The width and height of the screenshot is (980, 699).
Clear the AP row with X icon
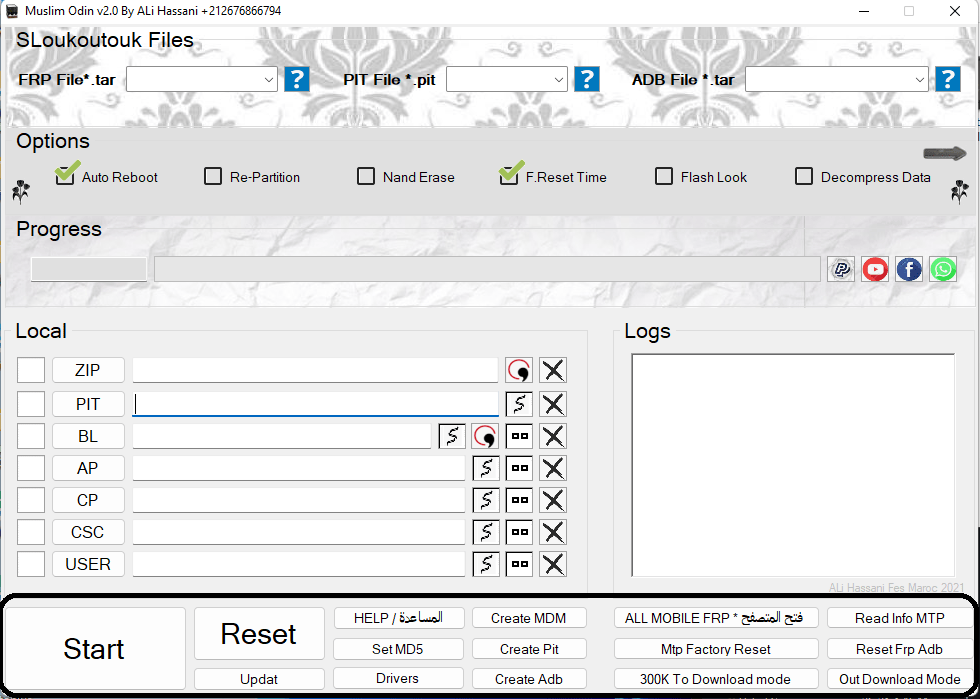click(x=553, y=468)
